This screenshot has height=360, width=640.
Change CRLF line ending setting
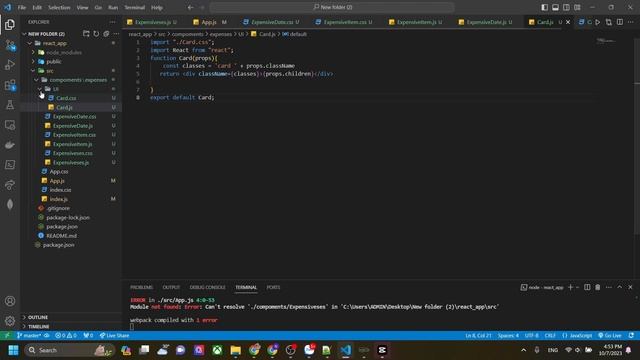[550, 336]
